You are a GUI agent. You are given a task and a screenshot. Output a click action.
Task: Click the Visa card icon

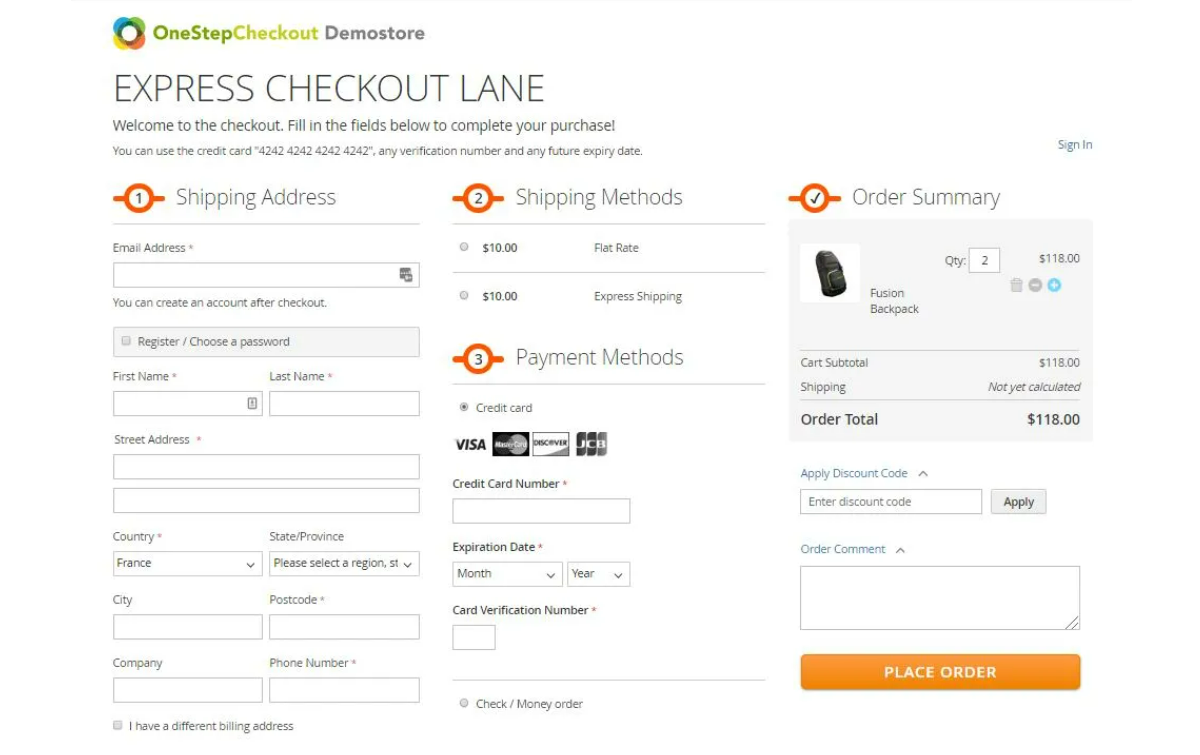coord(470,444)
